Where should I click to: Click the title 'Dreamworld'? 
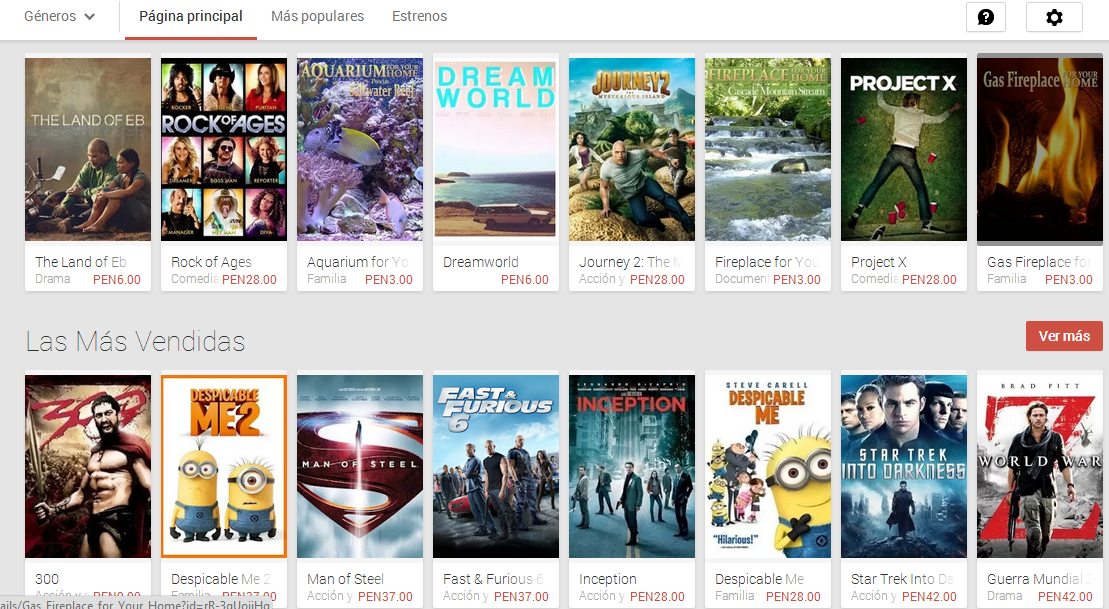(481, 262)
